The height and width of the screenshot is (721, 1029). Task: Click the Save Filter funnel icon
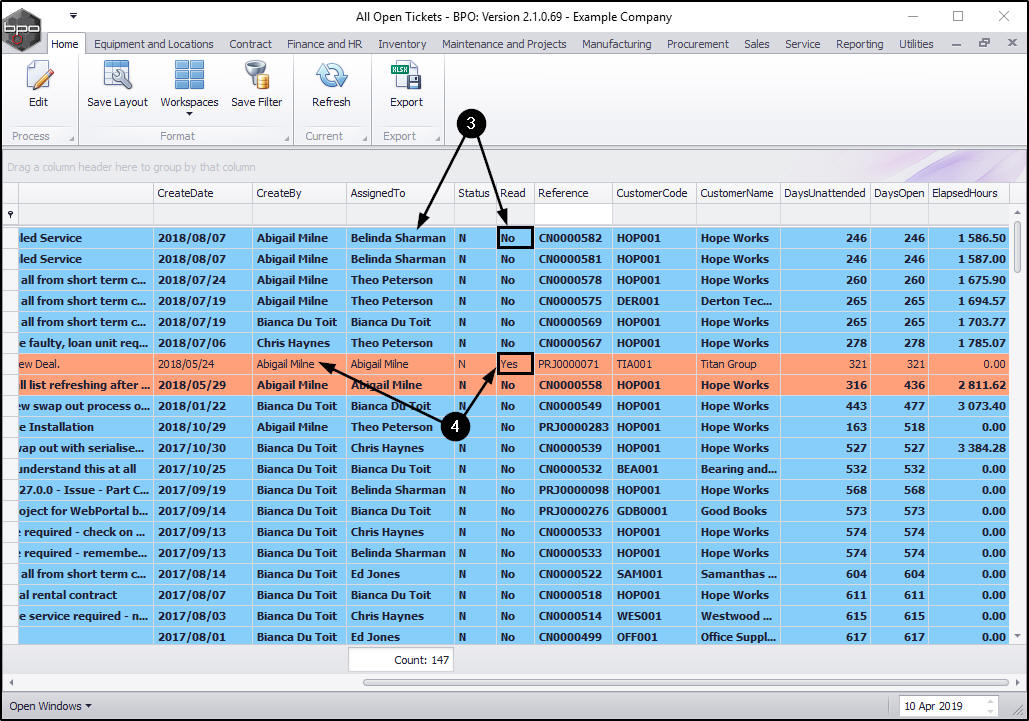click(x=256, y=78)
